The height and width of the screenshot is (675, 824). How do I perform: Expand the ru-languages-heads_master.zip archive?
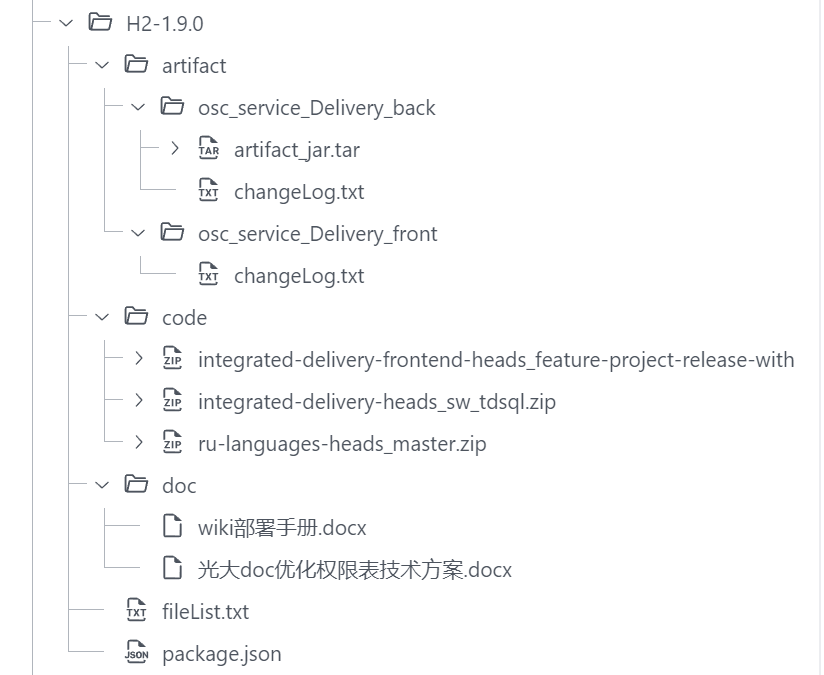coord(138,443)
